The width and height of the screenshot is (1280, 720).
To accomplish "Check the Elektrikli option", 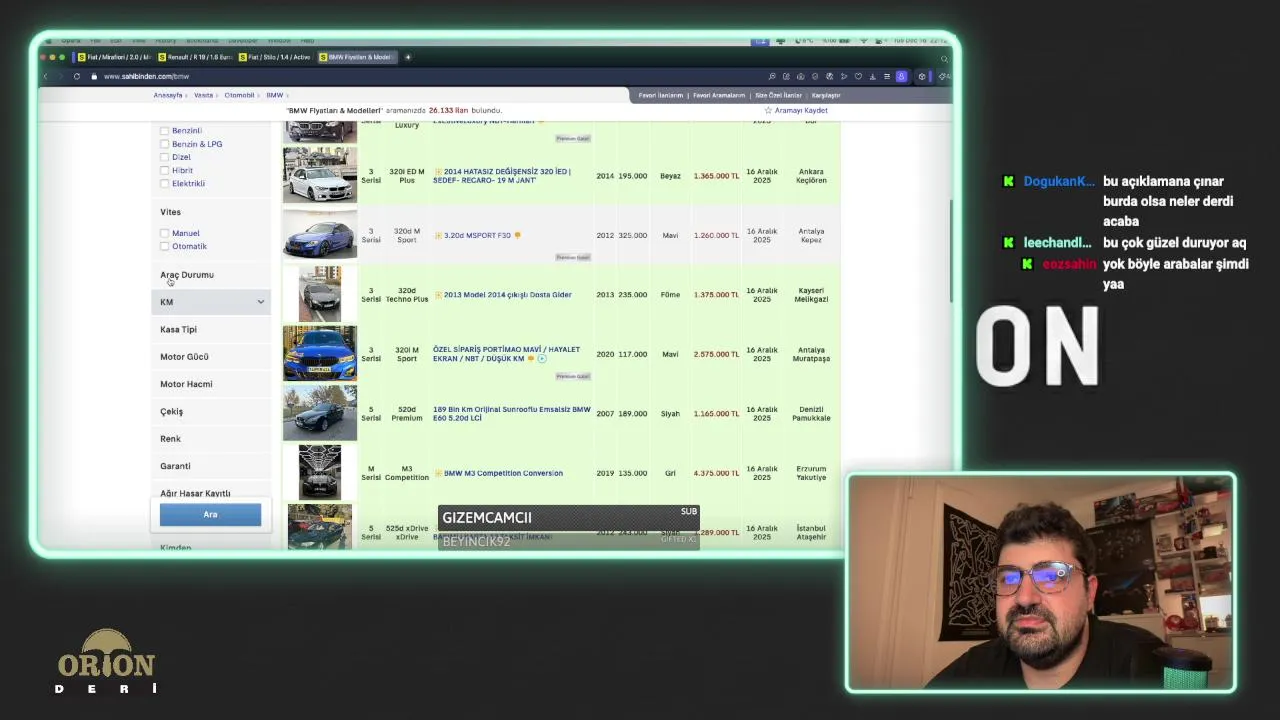I will click(x=165, y=183).
